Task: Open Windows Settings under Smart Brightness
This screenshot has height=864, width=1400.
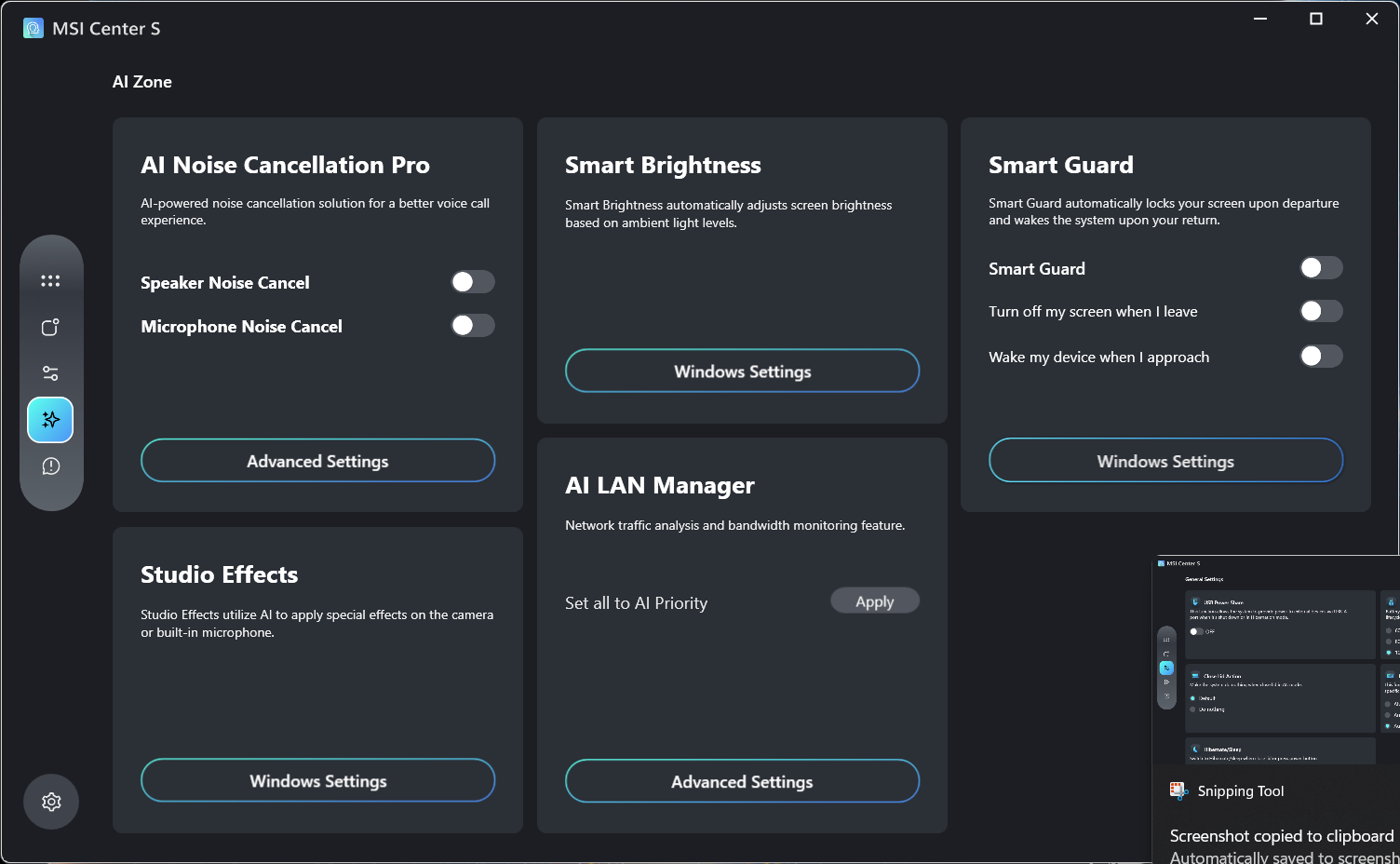Action: pos(742,371)
